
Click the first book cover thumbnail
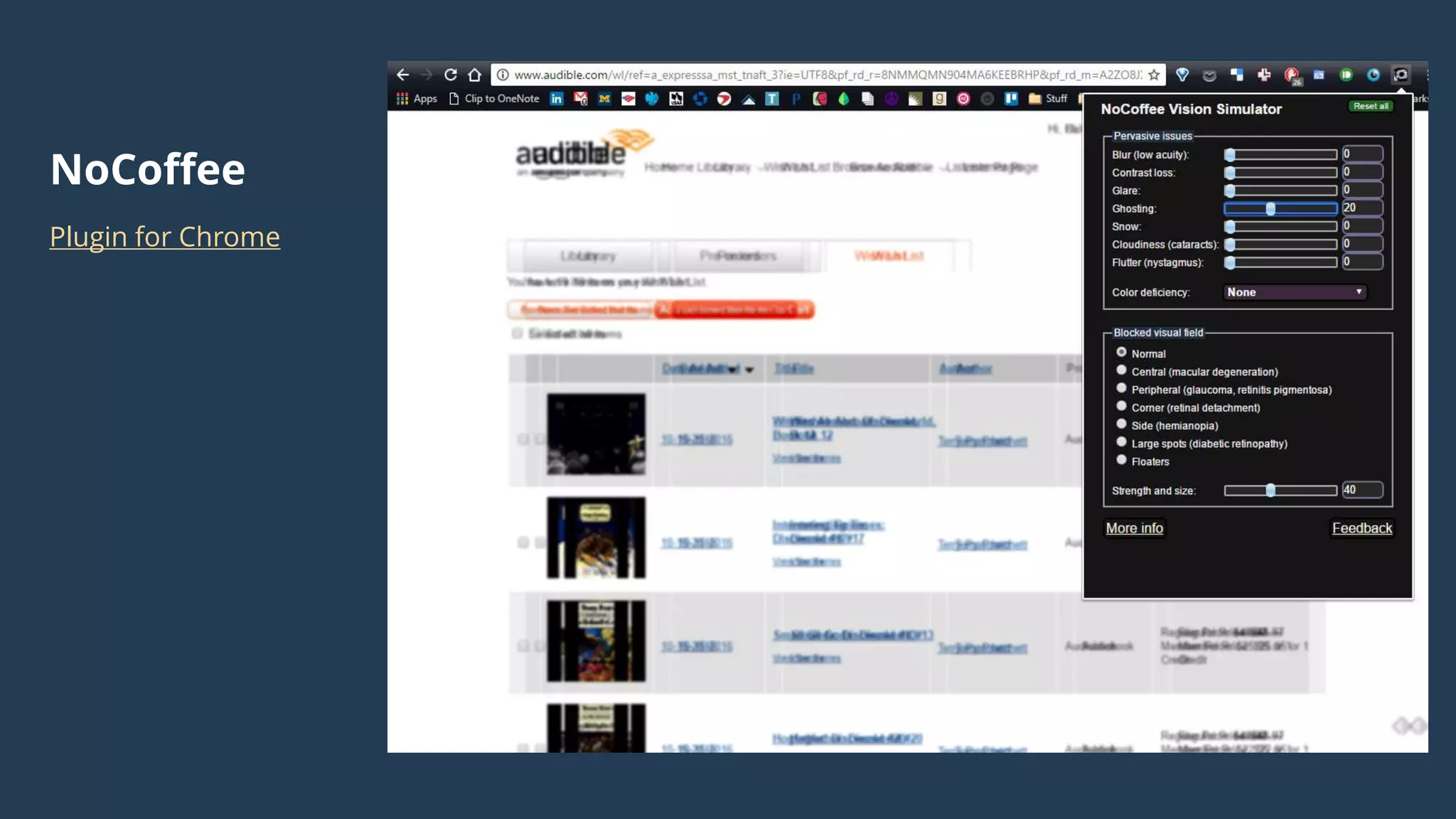pyautogui.click(x=596, y=434)
